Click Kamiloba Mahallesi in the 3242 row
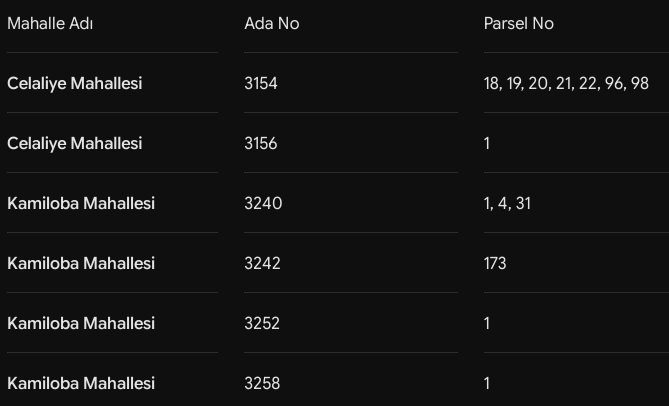Image resolution: width=669 pixels, height=406 pixels. pyautogui.click(x=81, y=263)
